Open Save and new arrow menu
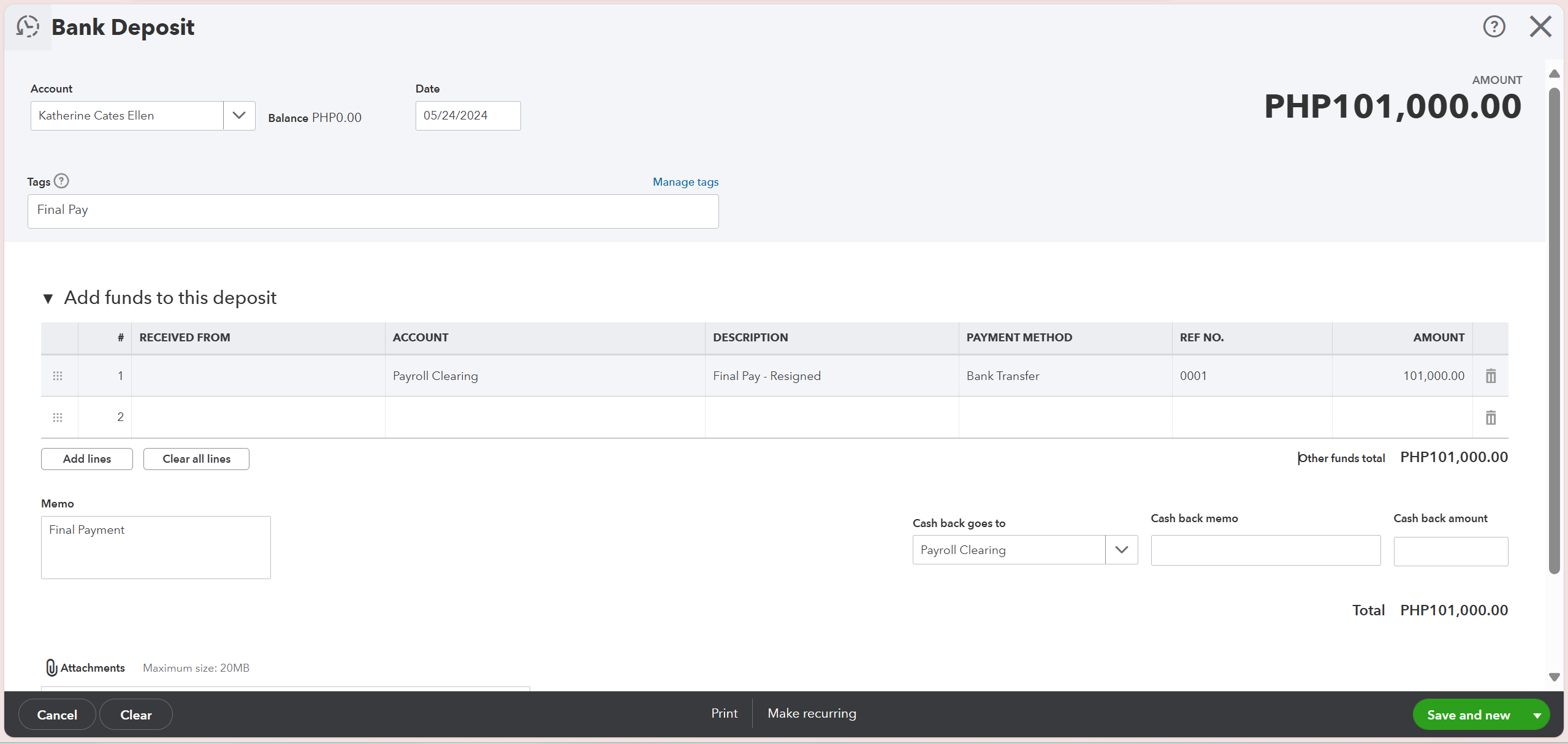This screenshot has height=744, width=1568. coord(1537,715)
